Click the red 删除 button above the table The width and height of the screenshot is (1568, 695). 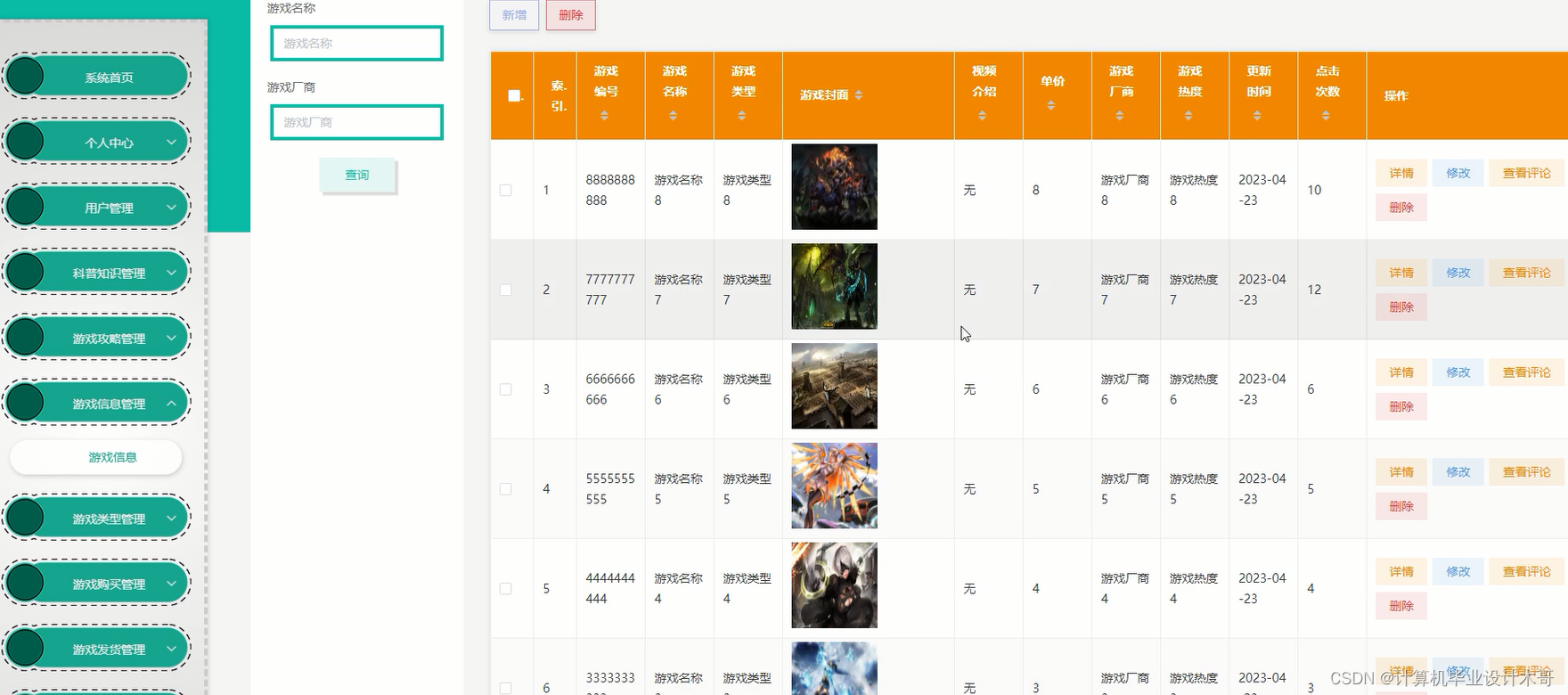[x=571, y=15]
